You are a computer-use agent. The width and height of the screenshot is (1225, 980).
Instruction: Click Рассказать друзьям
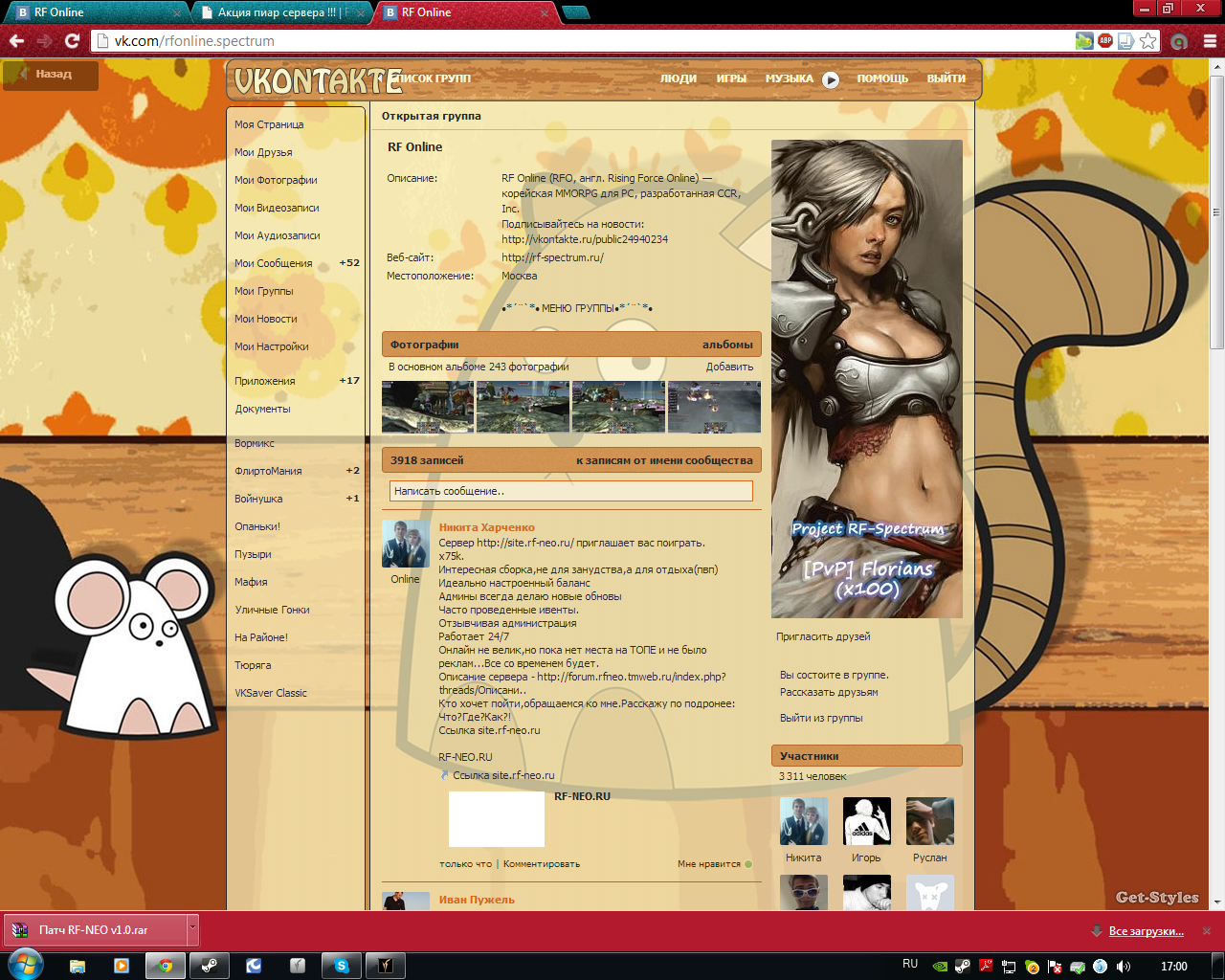click(x=829, y=692)
